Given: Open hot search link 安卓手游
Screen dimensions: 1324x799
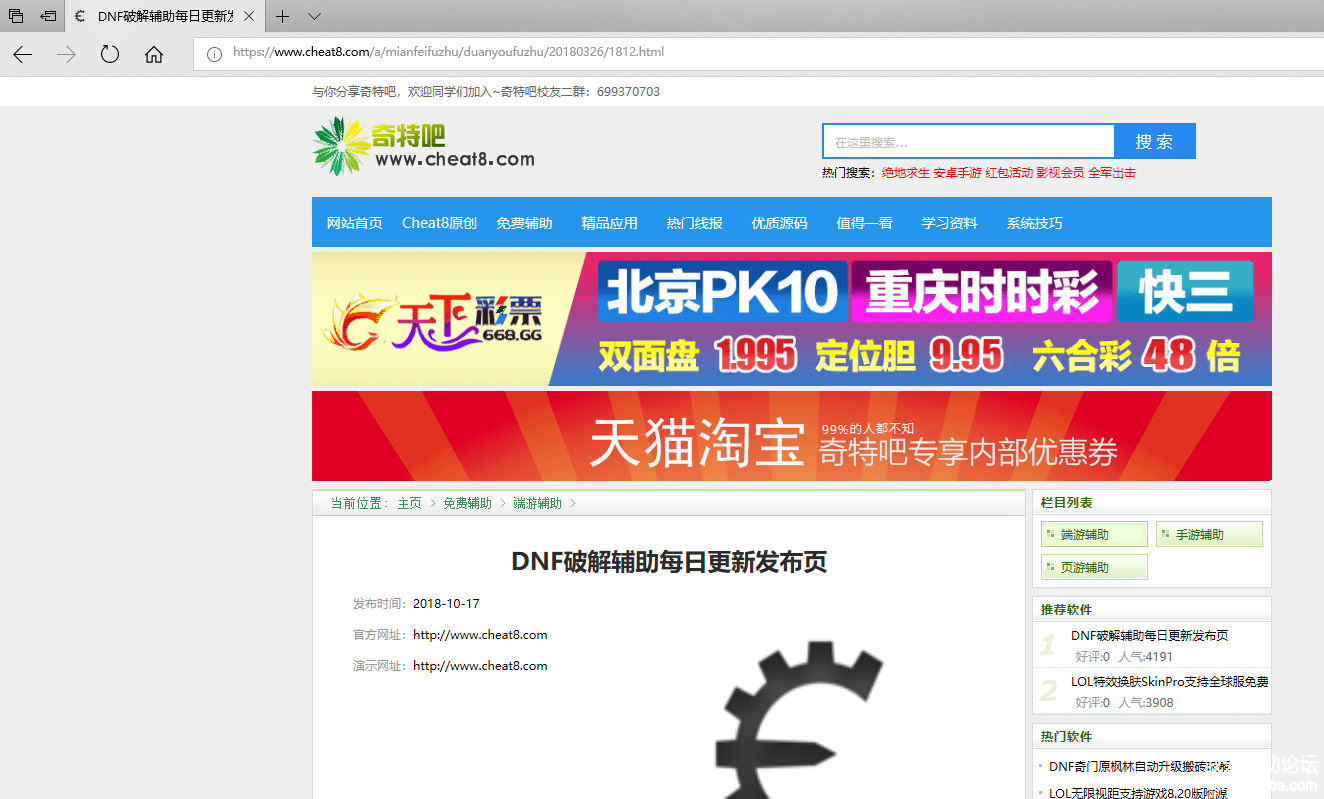Looking at the screenshot, I should pos(957,173).
